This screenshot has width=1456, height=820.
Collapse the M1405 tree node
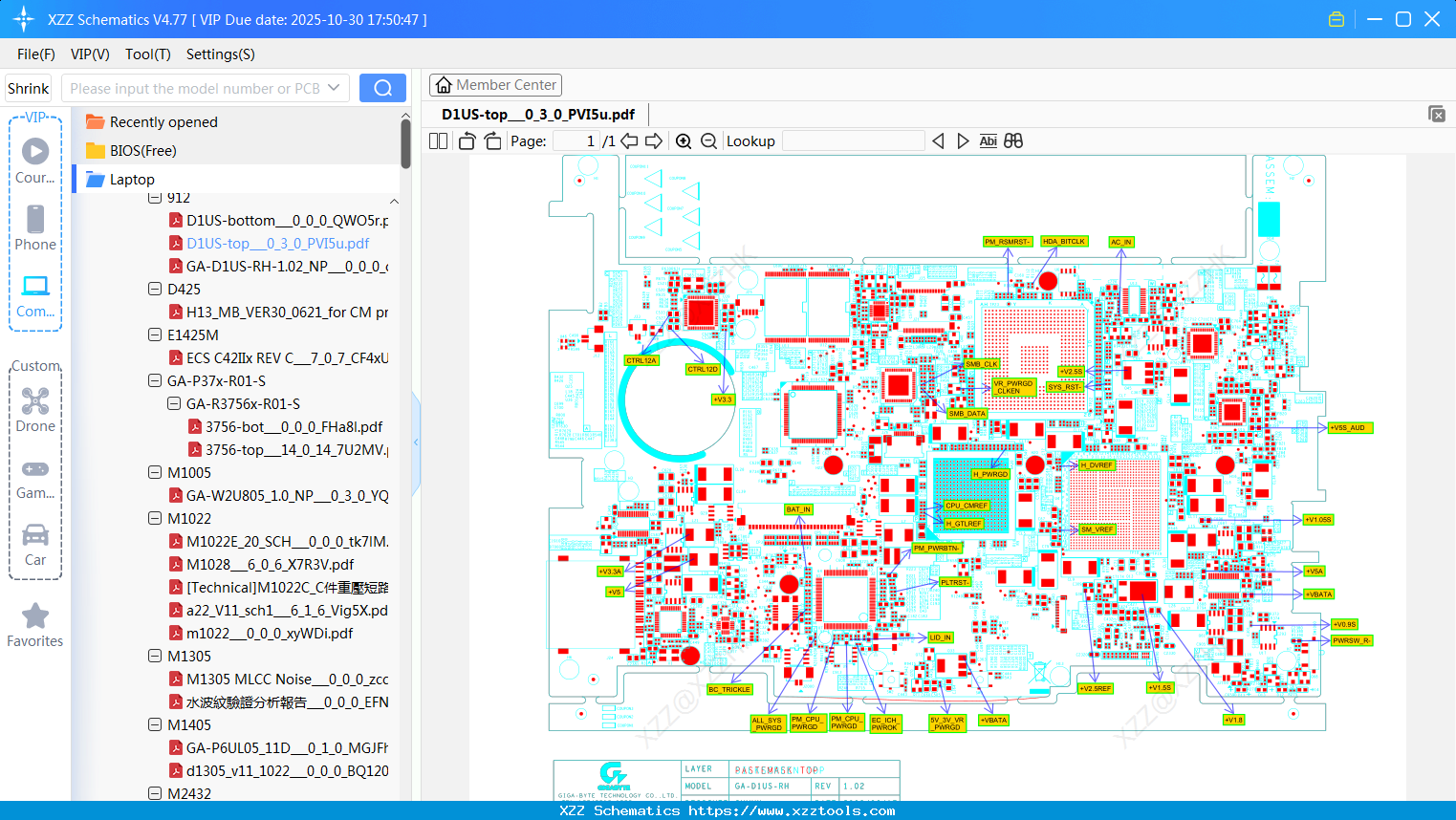click(x=155, y=724)
